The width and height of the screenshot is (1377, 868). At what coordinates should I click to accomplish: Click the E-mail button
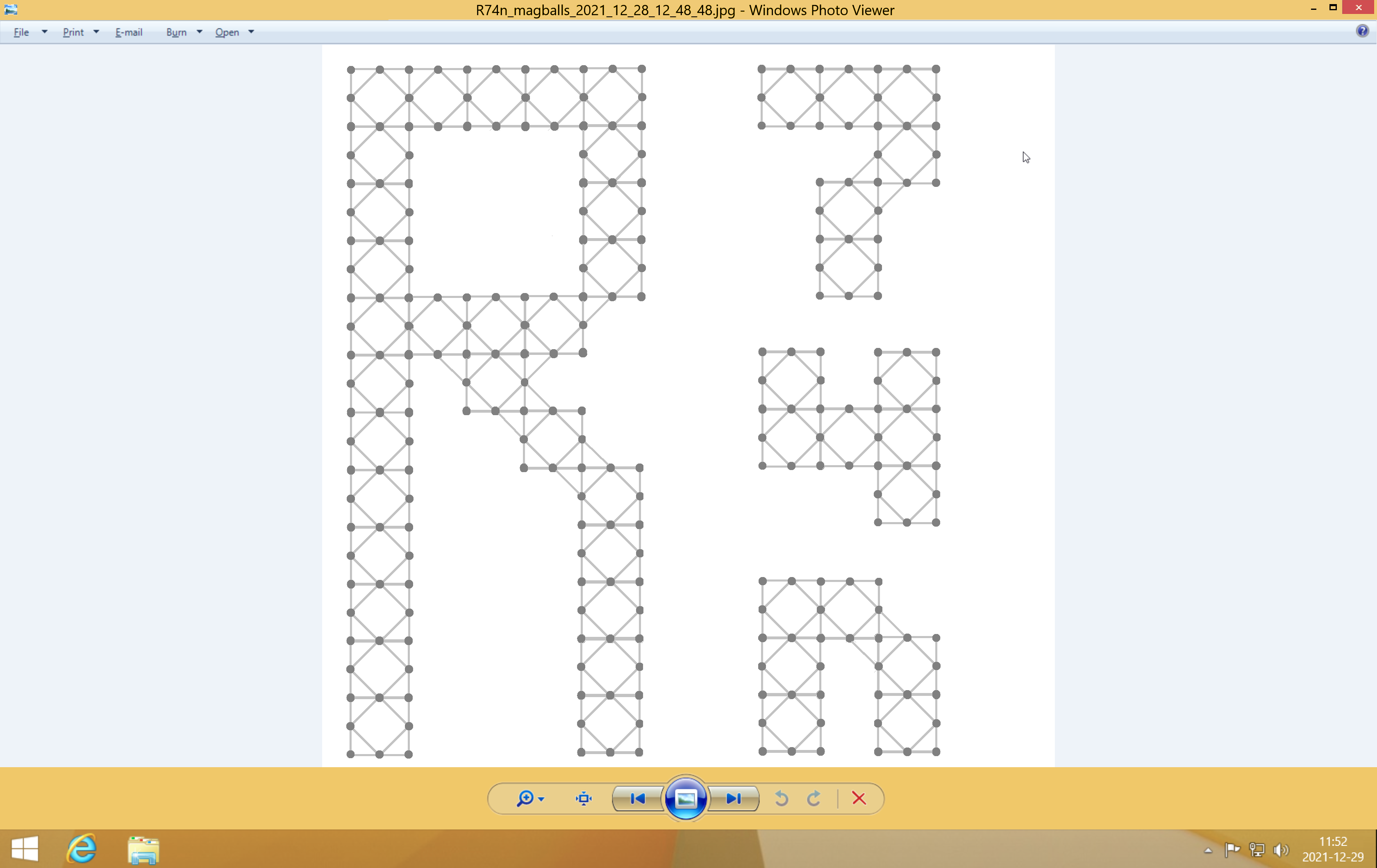tap(129, 32)
